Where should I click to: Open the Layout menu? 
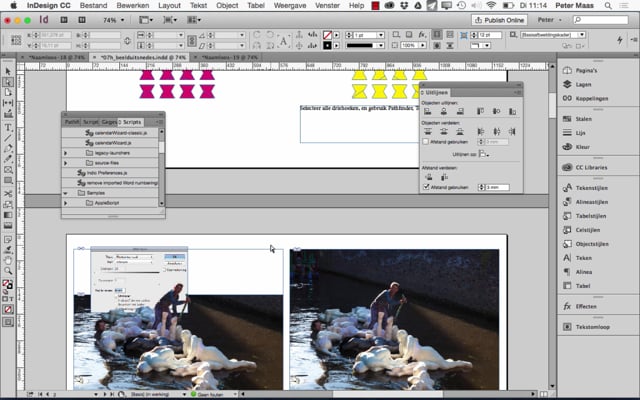169,6
